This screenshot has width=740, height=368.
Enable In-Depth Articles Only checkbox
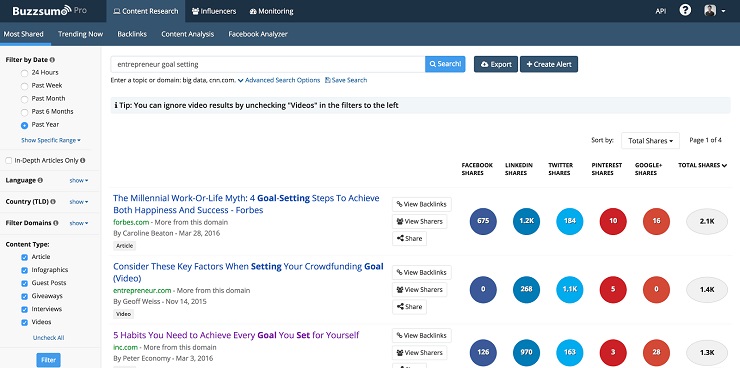[8, 161]
